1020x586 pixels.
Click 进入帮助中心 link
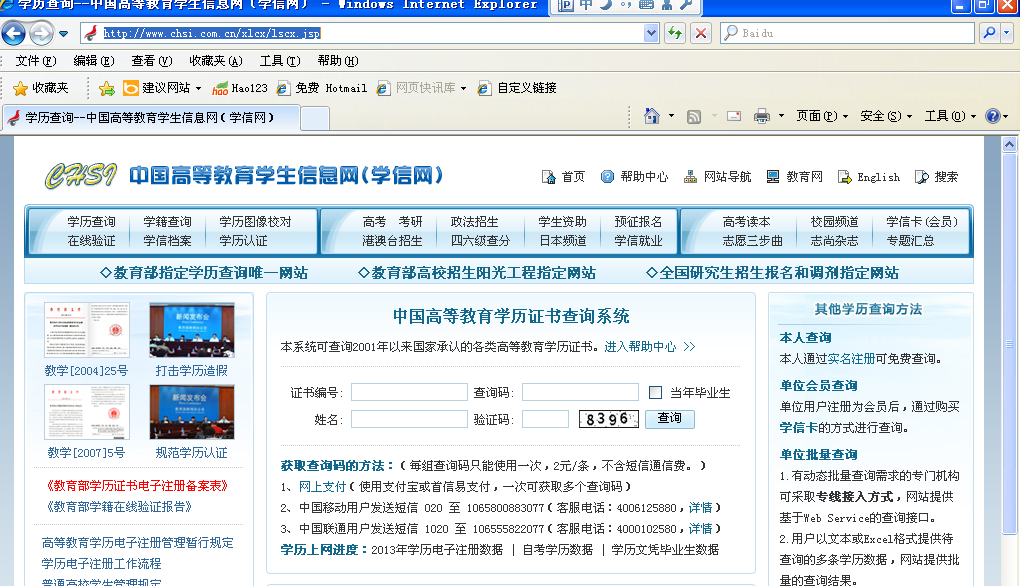650,347
